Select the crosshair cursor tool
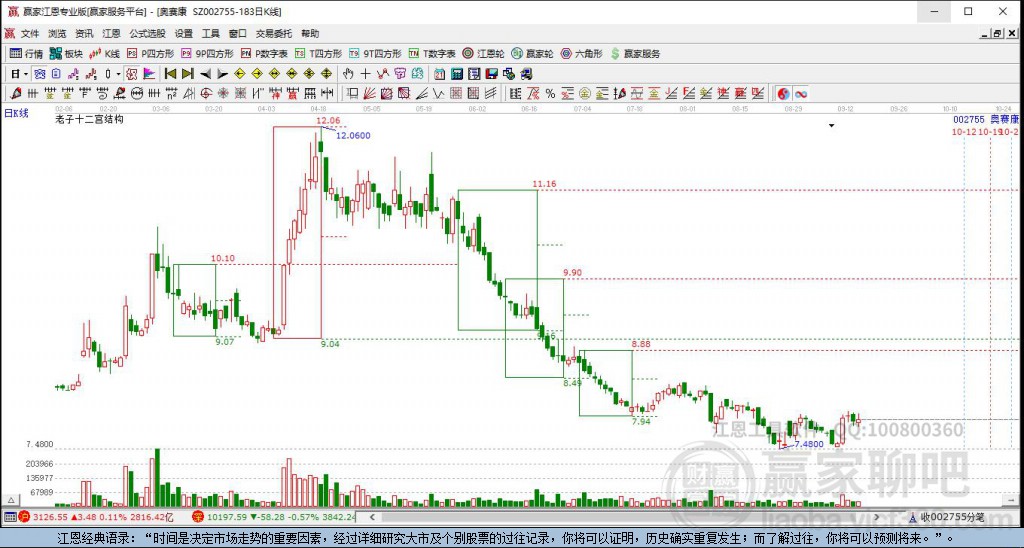Screen dimensions: 1024x548 click(x=366, y=73)
